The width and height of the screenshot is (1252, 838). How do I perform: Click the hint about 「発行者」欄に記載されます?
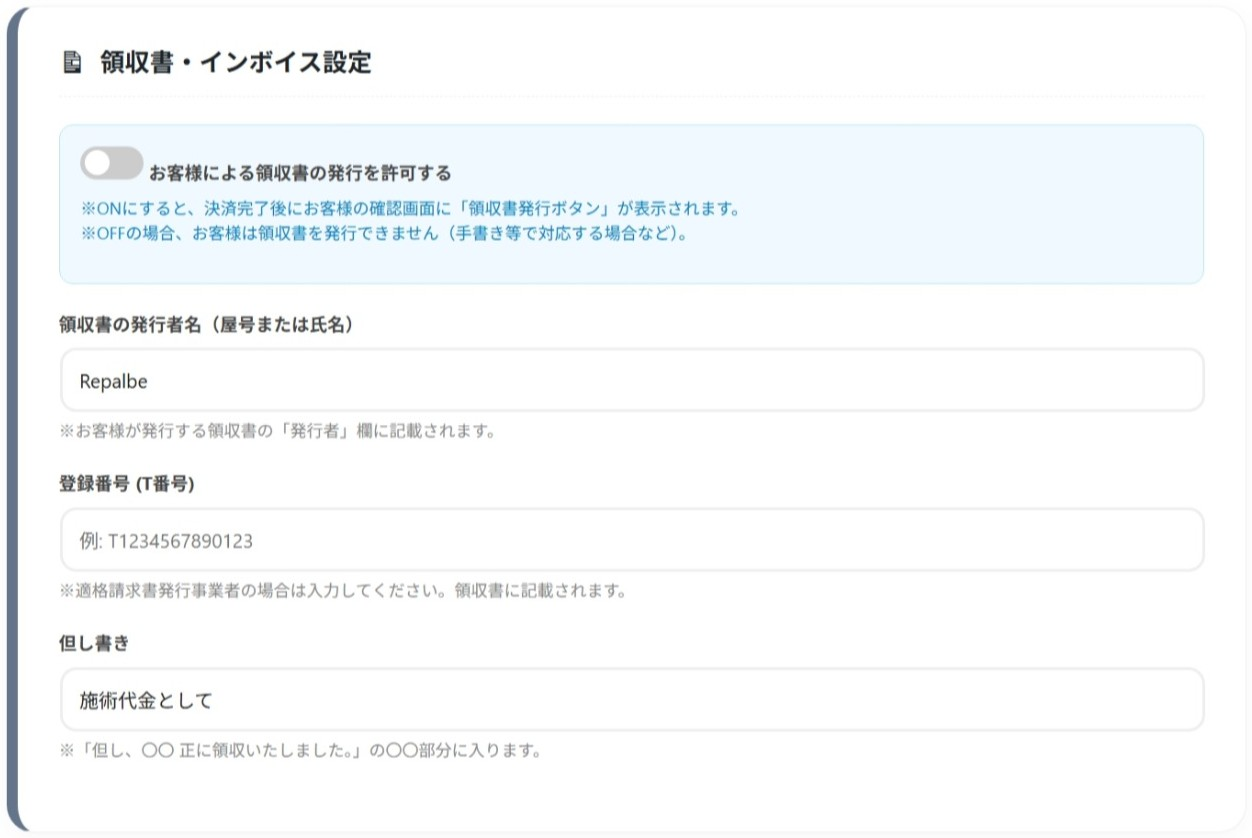[278, 431]
